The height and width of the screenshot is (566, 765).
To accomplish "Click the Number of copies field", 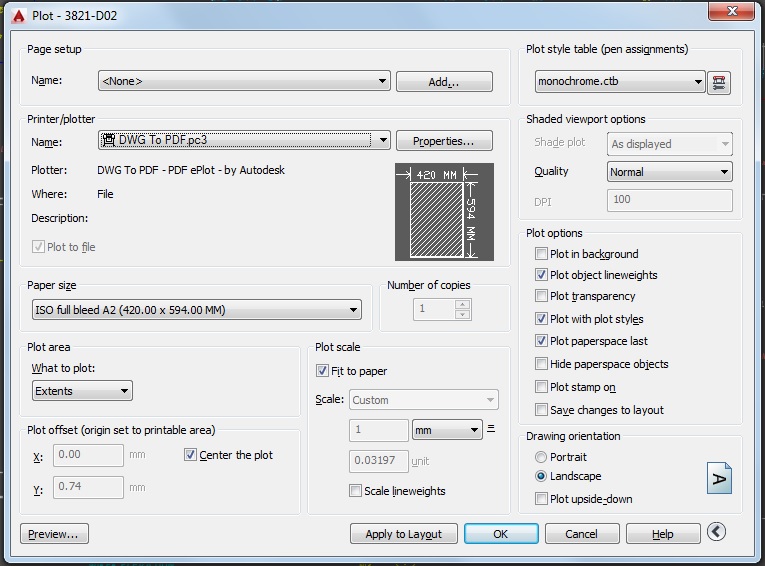I will tap(434, 309).
